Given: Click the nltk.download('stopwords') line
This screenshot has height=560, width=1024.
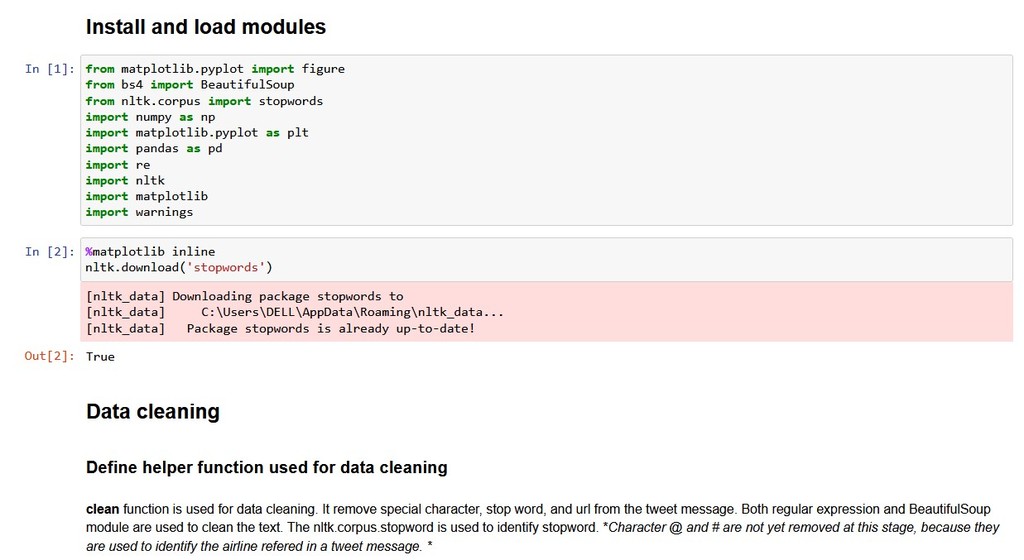Looking at the screenshot, I should pos(178,268).
